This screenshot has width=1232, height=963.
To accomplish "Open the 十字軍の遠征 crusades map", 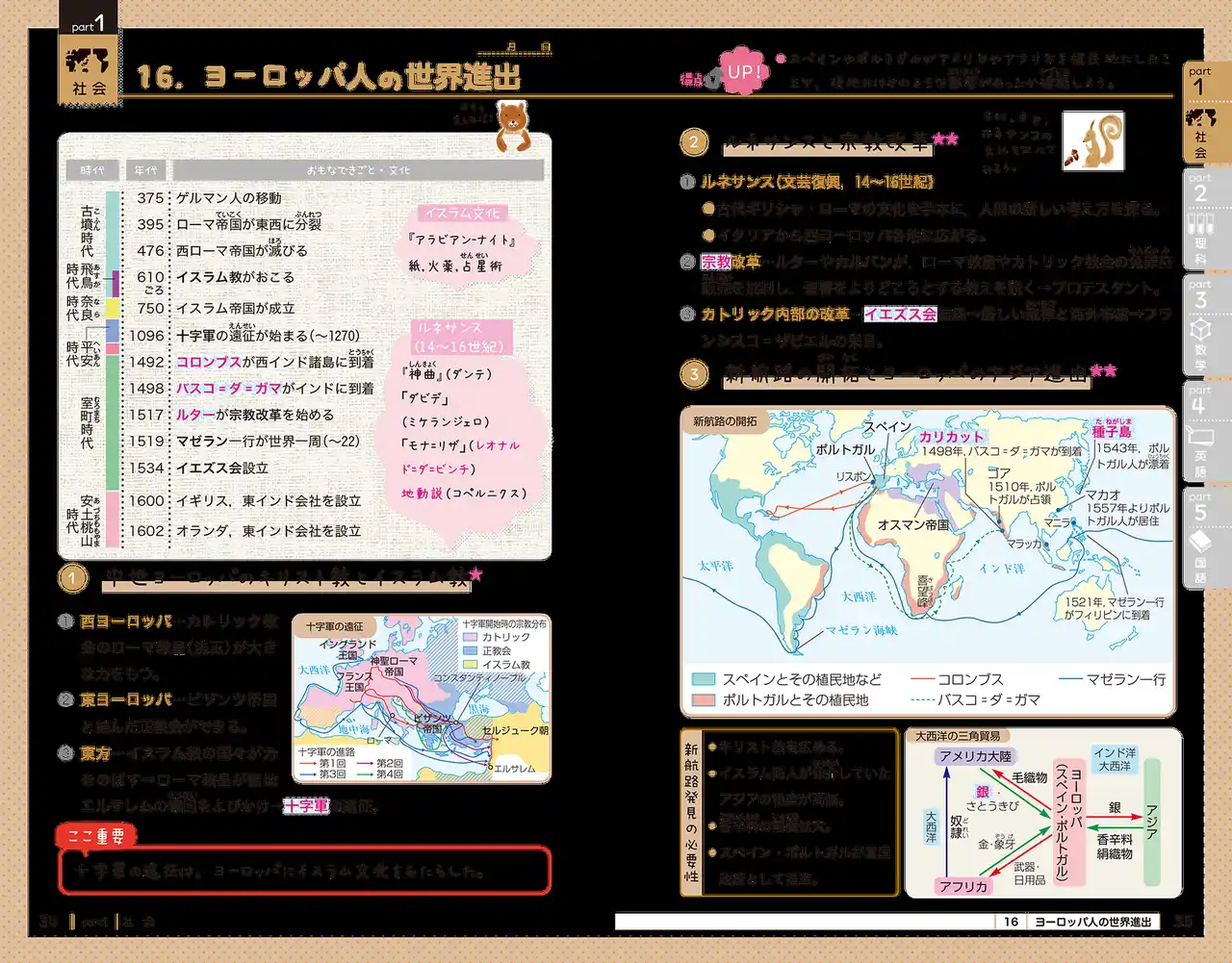I will (x=421, y=697).
